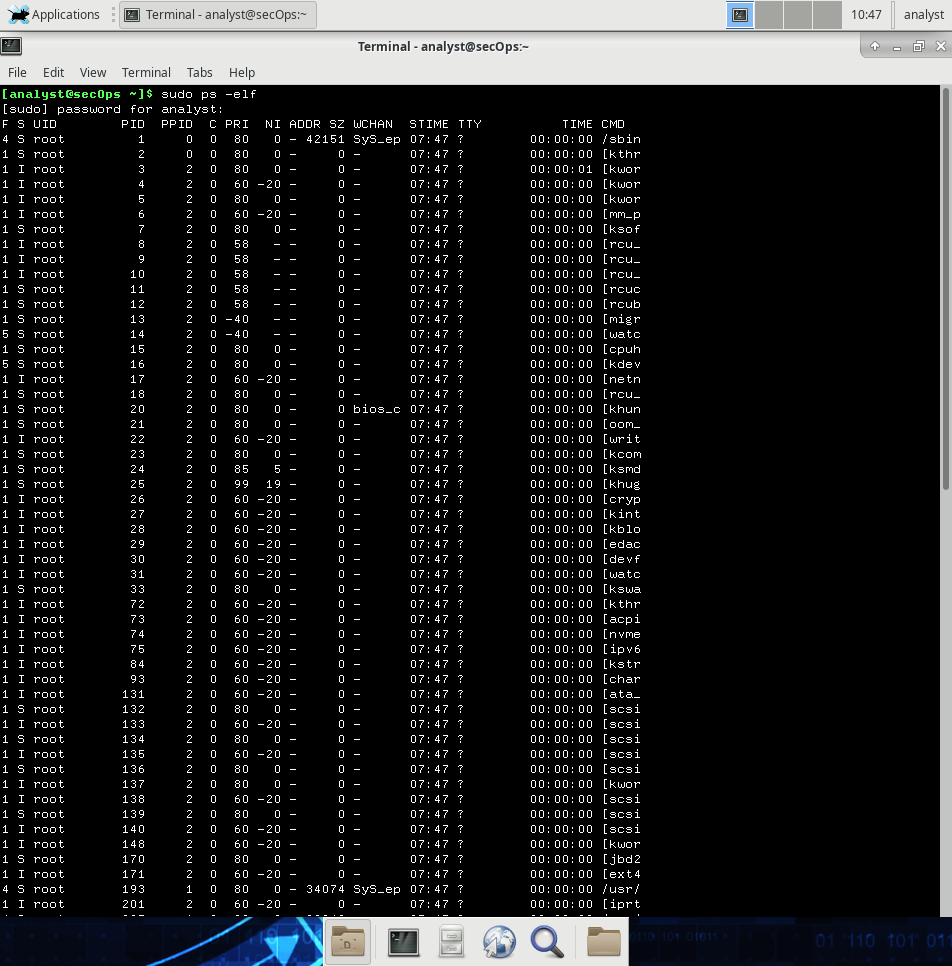Click the [analyst@secOps ~]$ prompt
952x966 pixels.
point(77,94)
